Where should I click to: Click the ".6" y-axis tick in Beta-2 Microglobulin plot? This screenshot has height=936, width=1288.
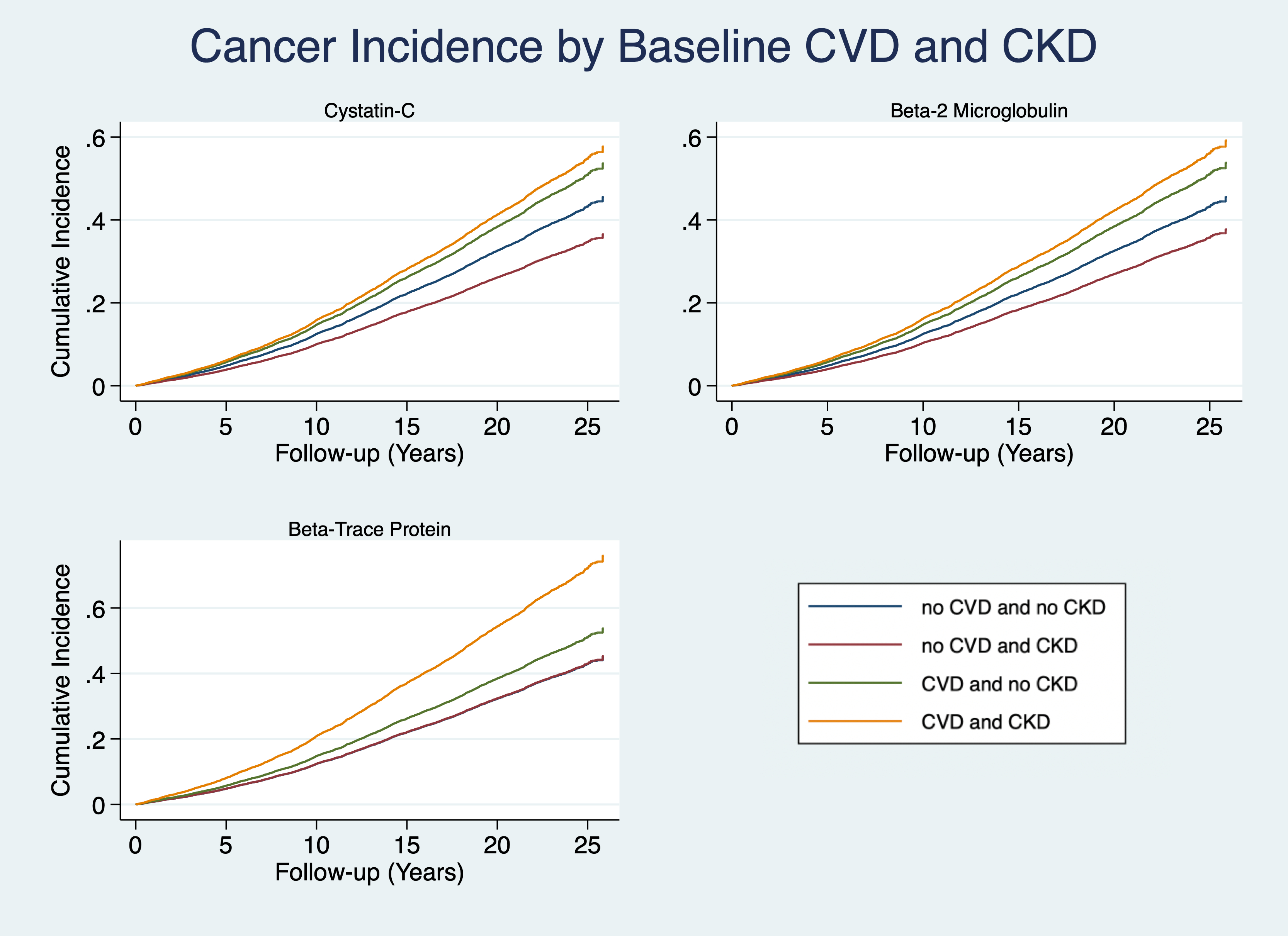click(692, 138)
